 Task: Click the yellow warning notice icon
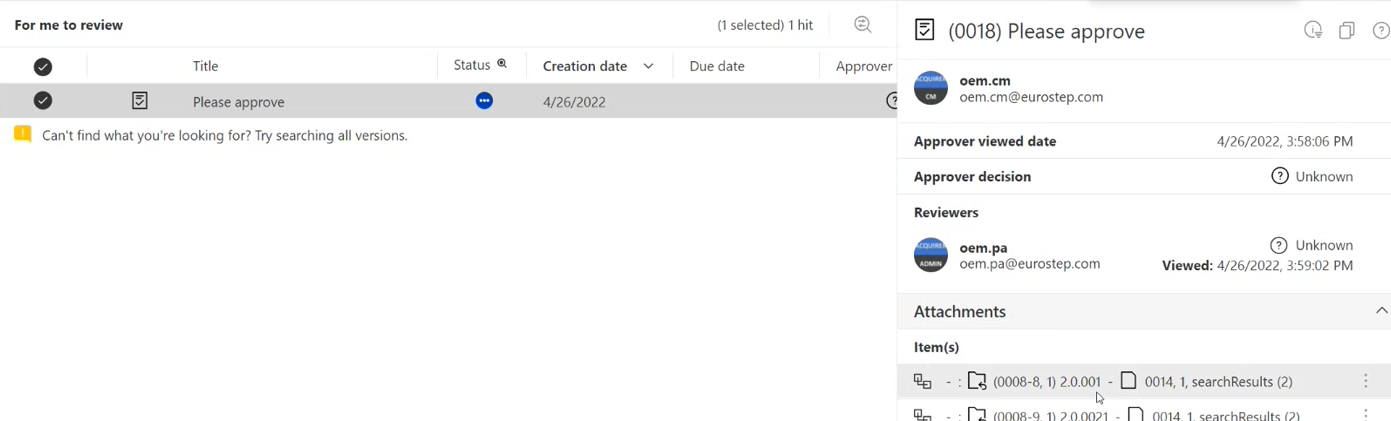23,135
